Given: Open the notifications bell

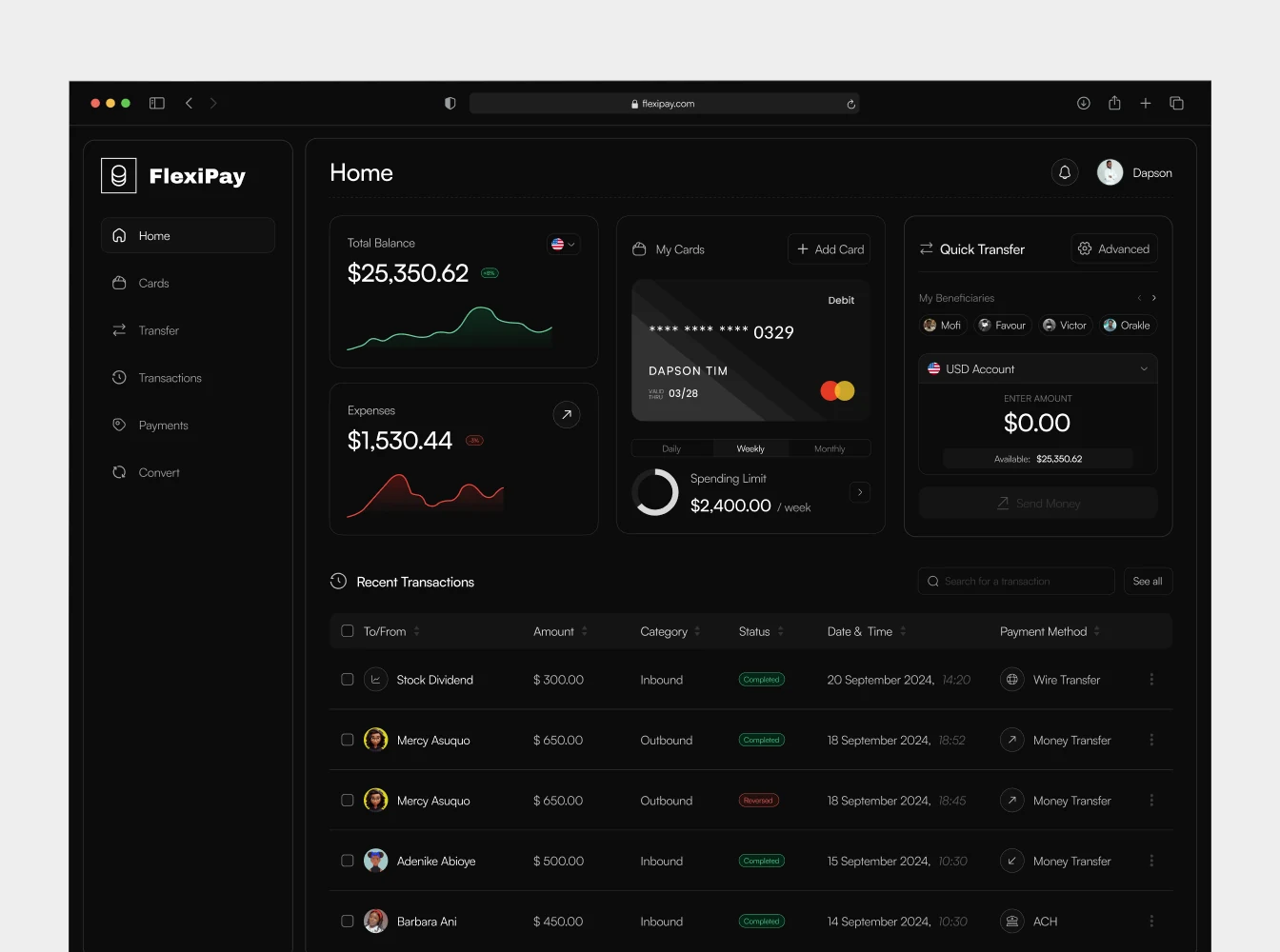Looking at the screenshot, I should tap(1065, 172).
